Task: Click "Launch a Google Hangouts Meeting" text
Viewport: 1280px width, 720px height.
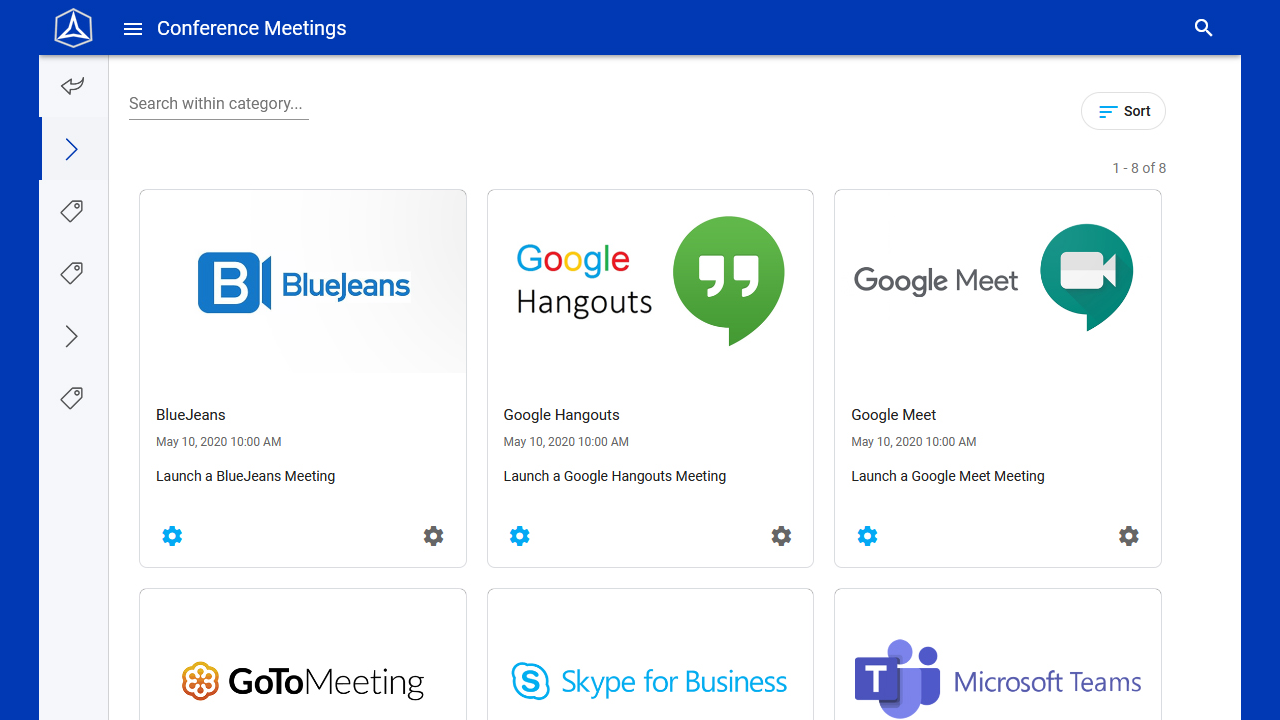Action: pyautogui.click(x=615, y=476)
